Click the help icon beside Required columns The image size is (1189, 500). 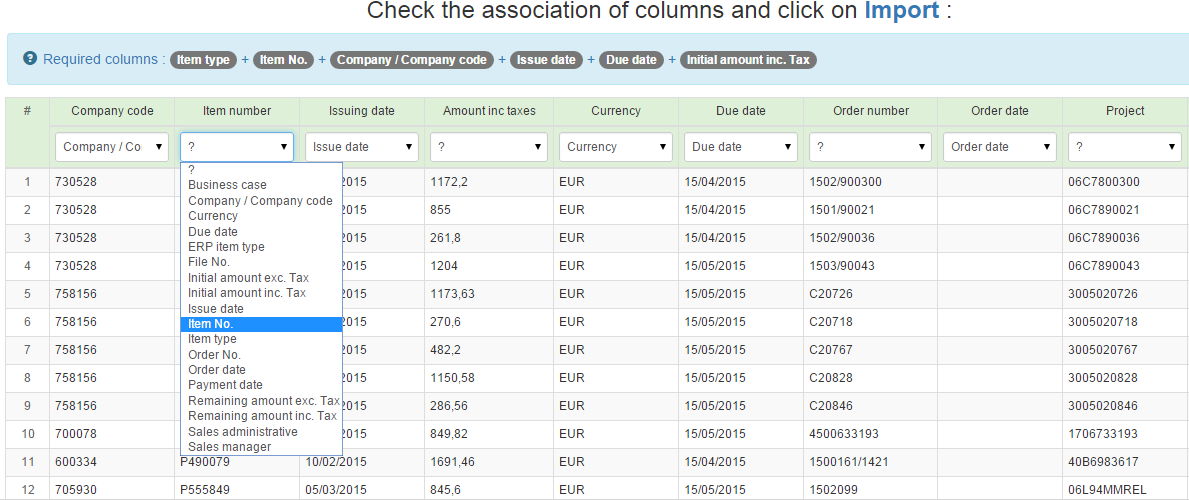(30, 59)
